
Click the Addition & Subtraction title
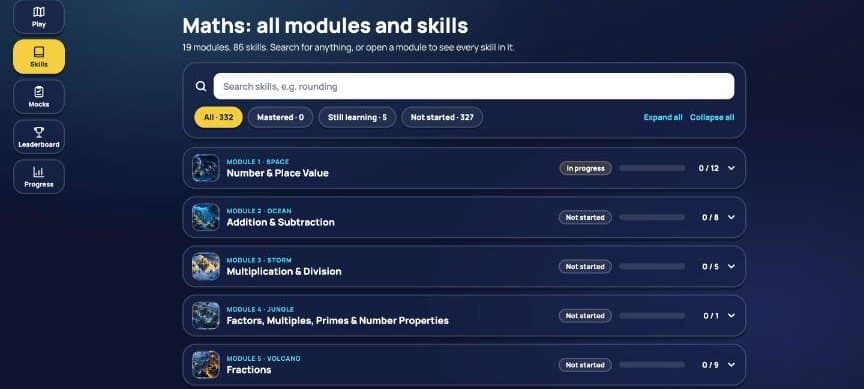tap(280, 222)
